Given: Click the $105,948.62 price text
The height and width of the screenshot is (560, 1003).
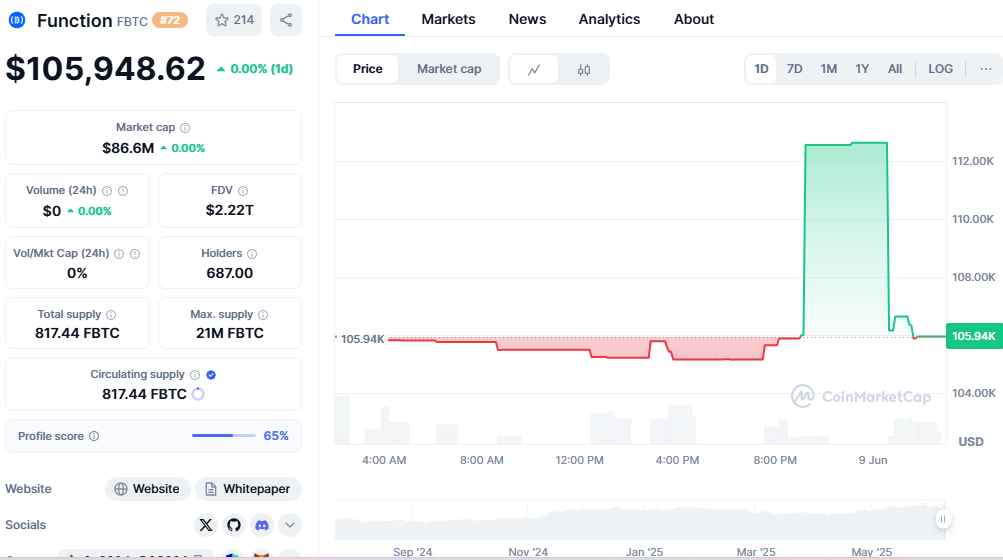Looking at the screenshot, I should (x=106, y=68).
